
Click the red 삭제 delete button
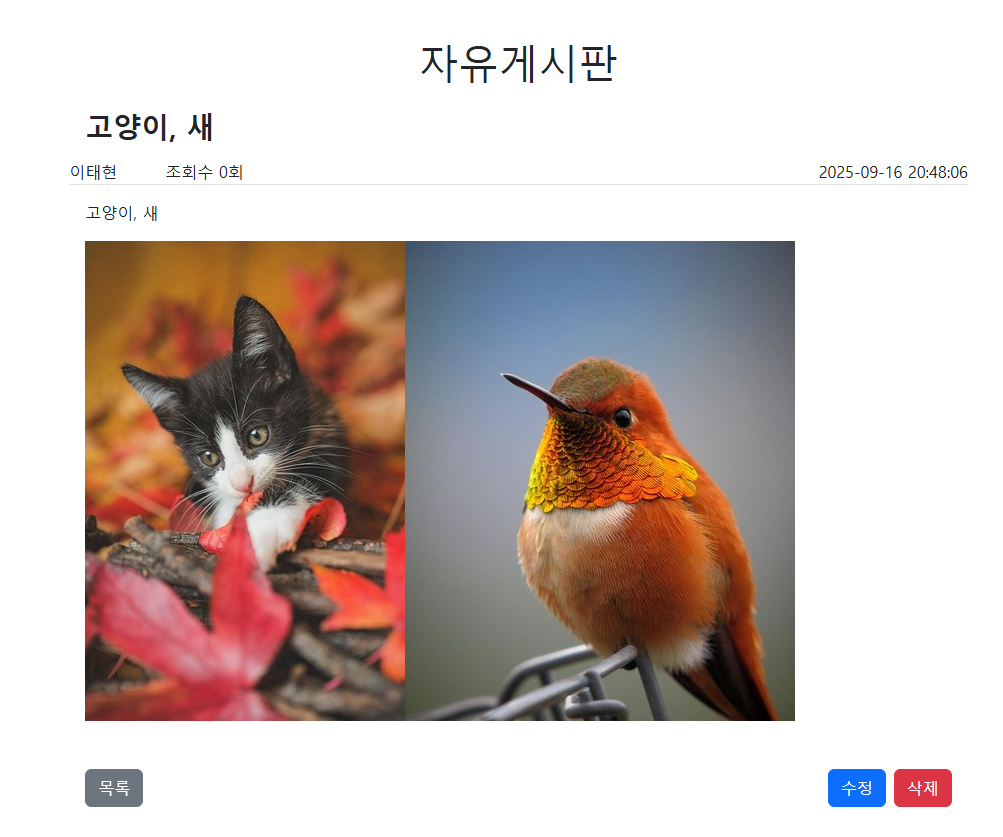(922, 788)
